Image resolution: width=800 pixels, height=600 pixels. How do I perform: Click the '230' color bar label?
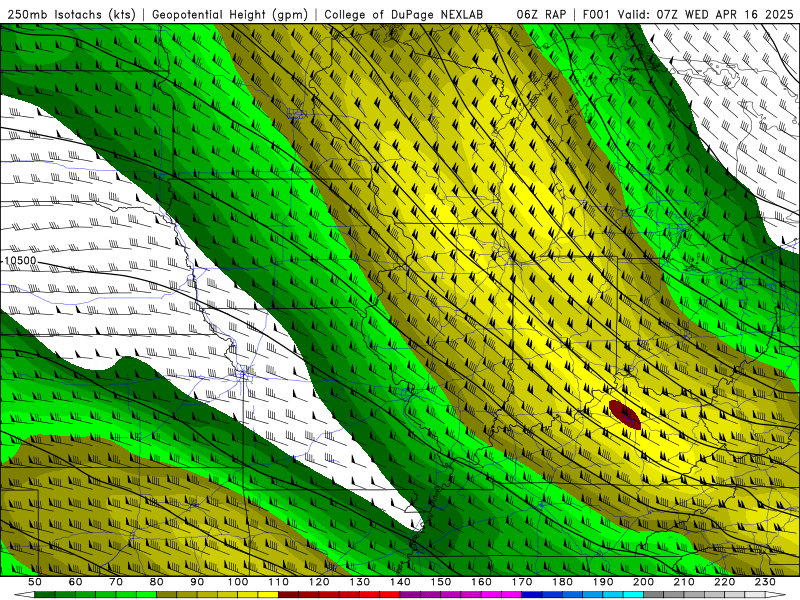pyautogui.click(x=765, y=582)
